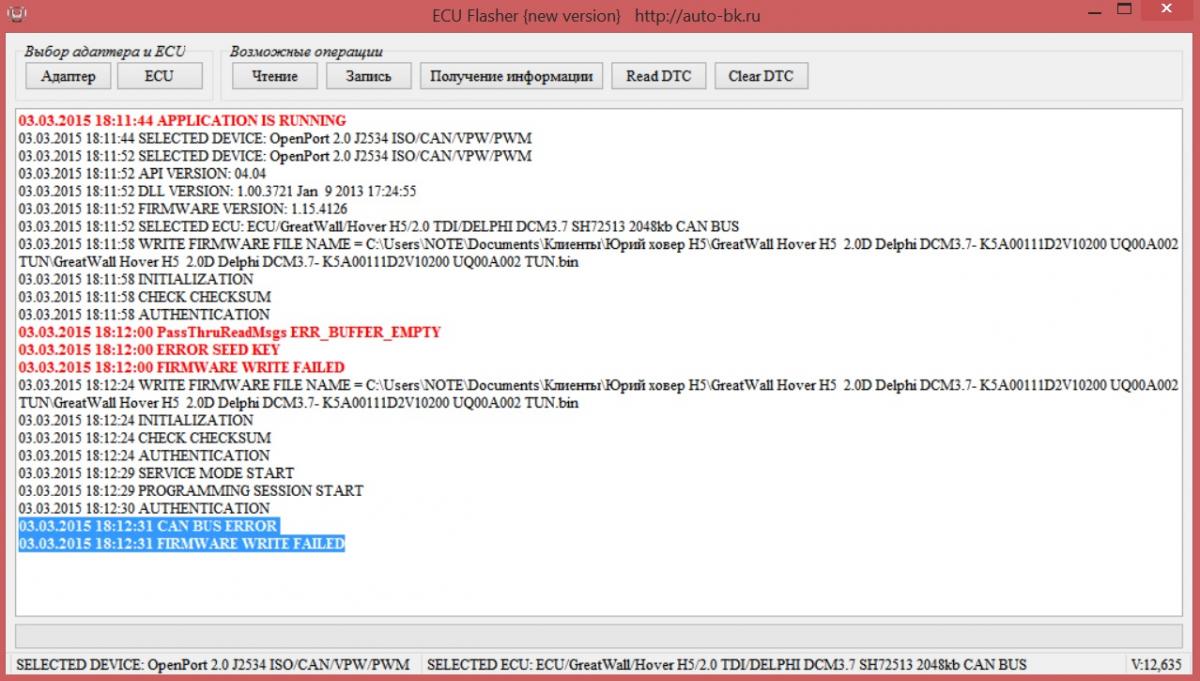The image size is (1200, 681).
Task: Click the SELECTED ECU status bar entry
Action: coord(726,664)
